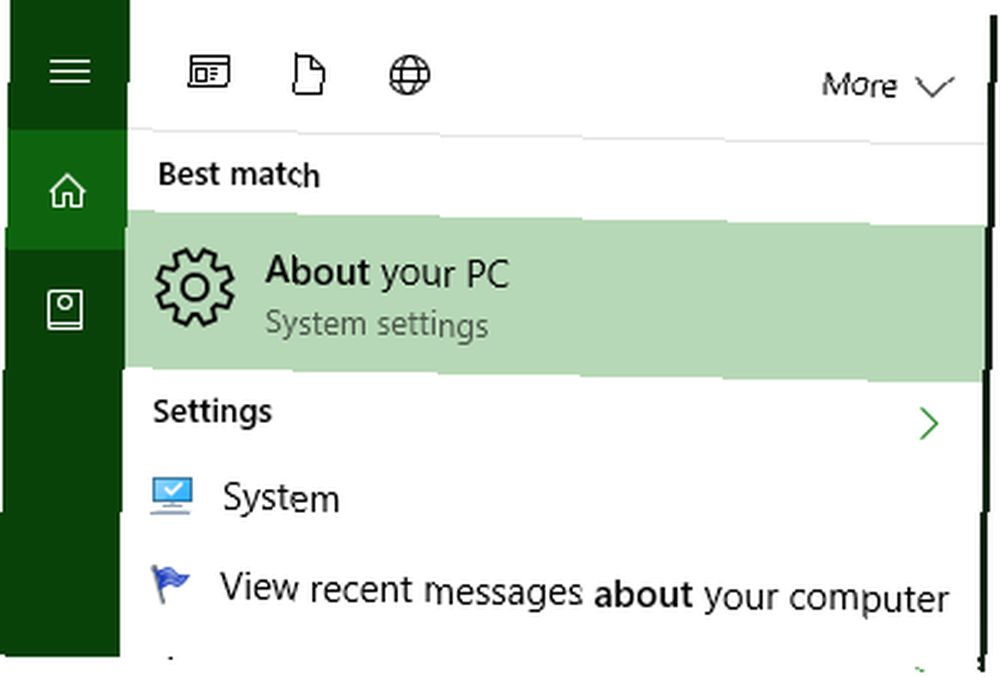Click the System settings subtitle text
The height and width of the screenshot is (677, 1000).
(376, 324)
